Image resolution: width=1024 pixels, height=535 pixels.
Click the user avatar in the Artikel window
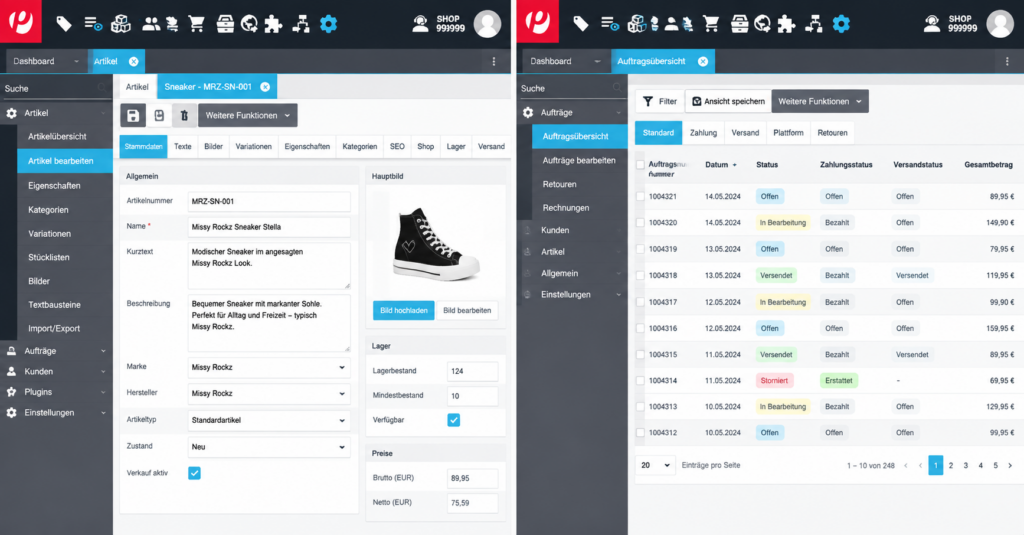pyautogui.click(x=487, y=24)
